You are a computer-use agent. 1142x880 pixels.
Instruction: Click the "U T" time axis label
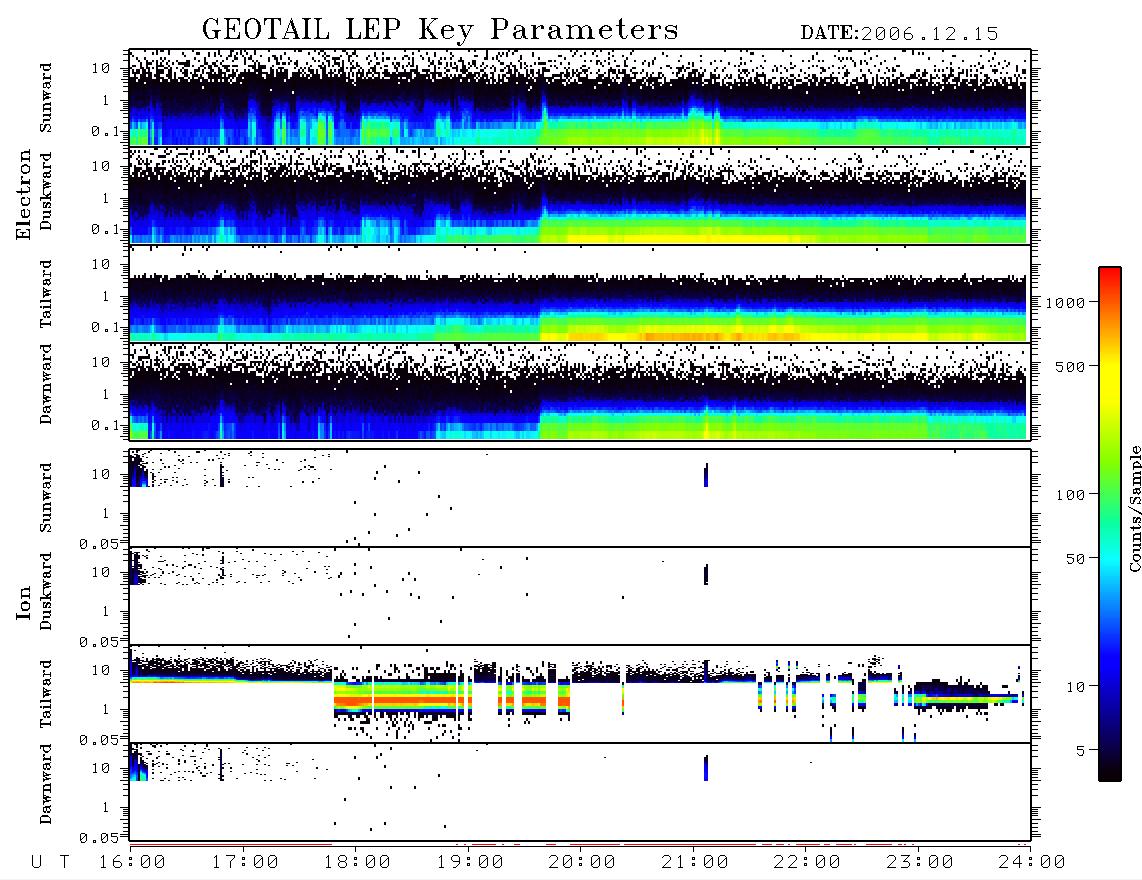50,863
